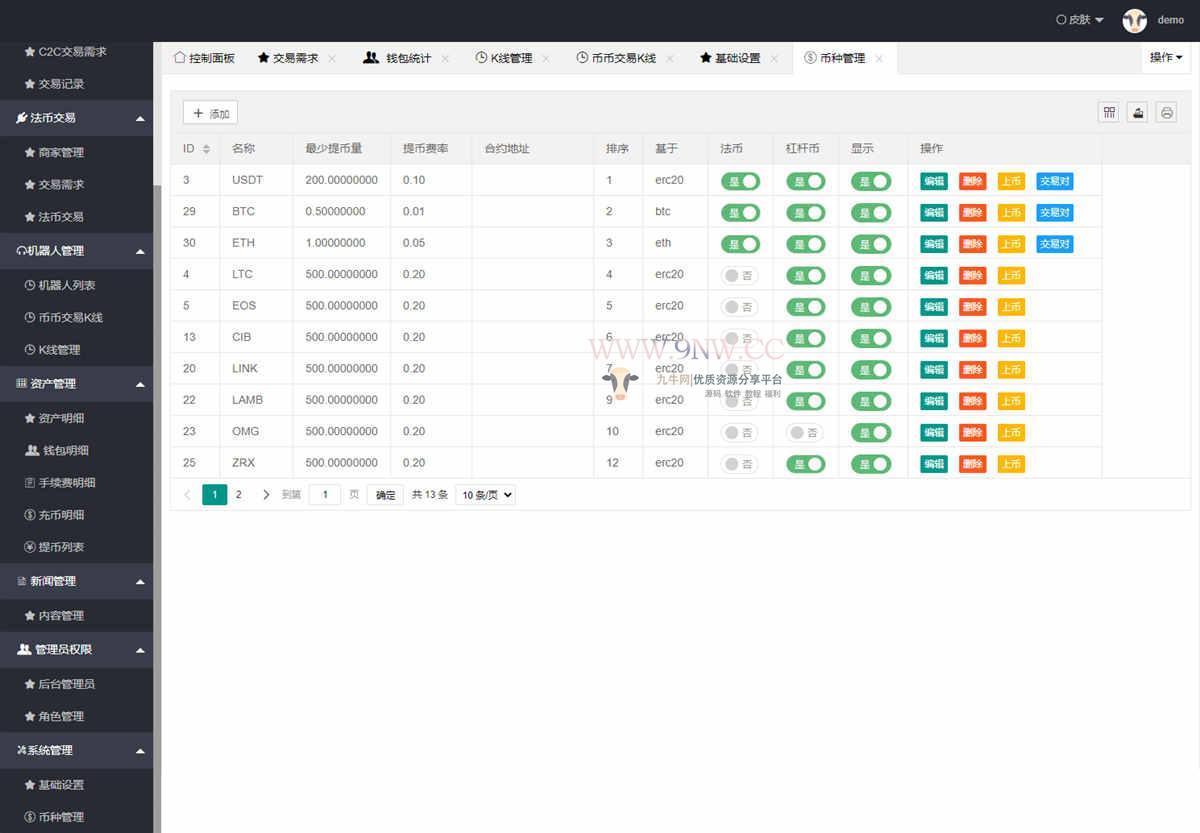
Task: Click 交易对 button for BTC row
Action: click(x=1054, y=213)
